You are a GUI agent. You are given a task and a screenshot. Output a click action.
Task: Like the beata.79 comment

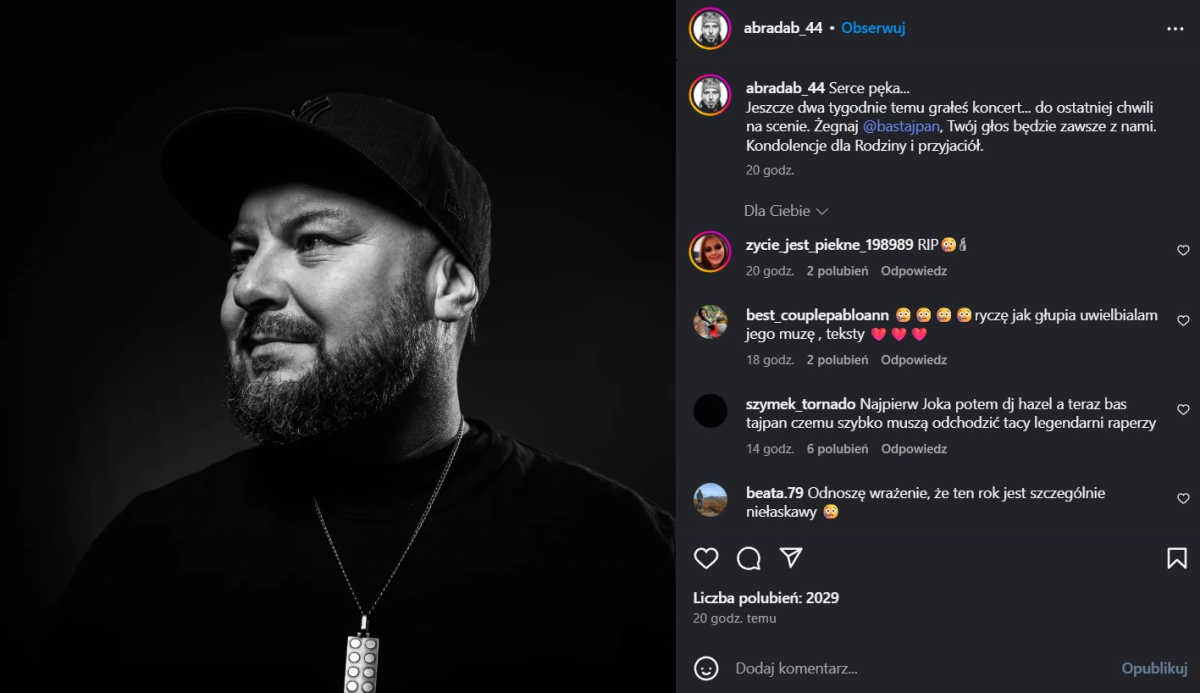tap(1183, 499)
